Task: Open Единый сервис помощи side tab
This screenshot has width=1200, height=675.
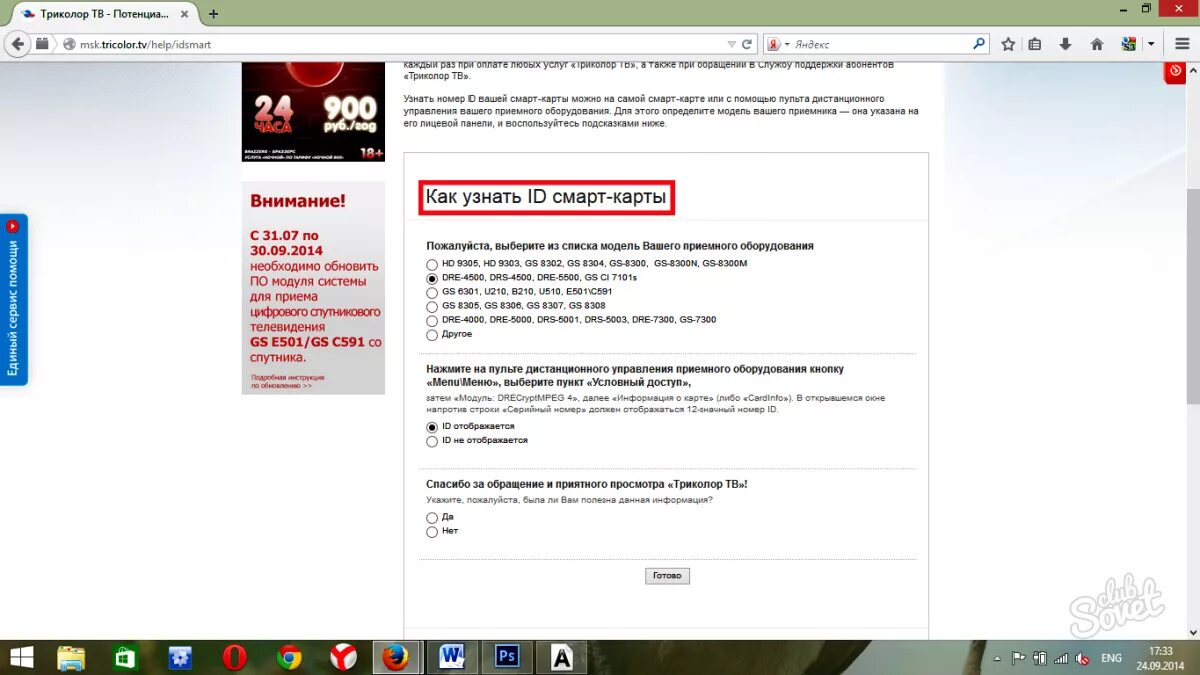Action: [13, 299]
